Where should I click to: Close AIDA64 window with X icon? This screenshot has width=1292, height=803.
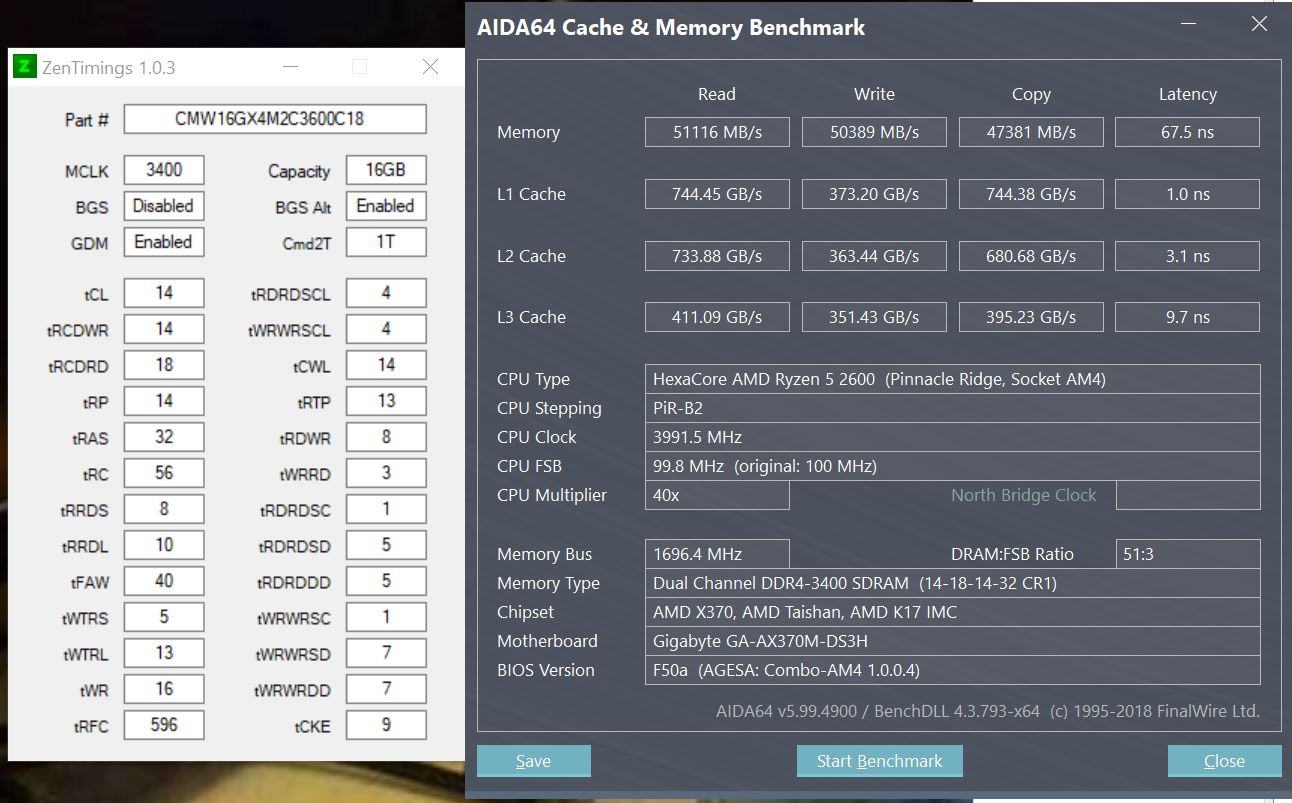pos(1259,24)
